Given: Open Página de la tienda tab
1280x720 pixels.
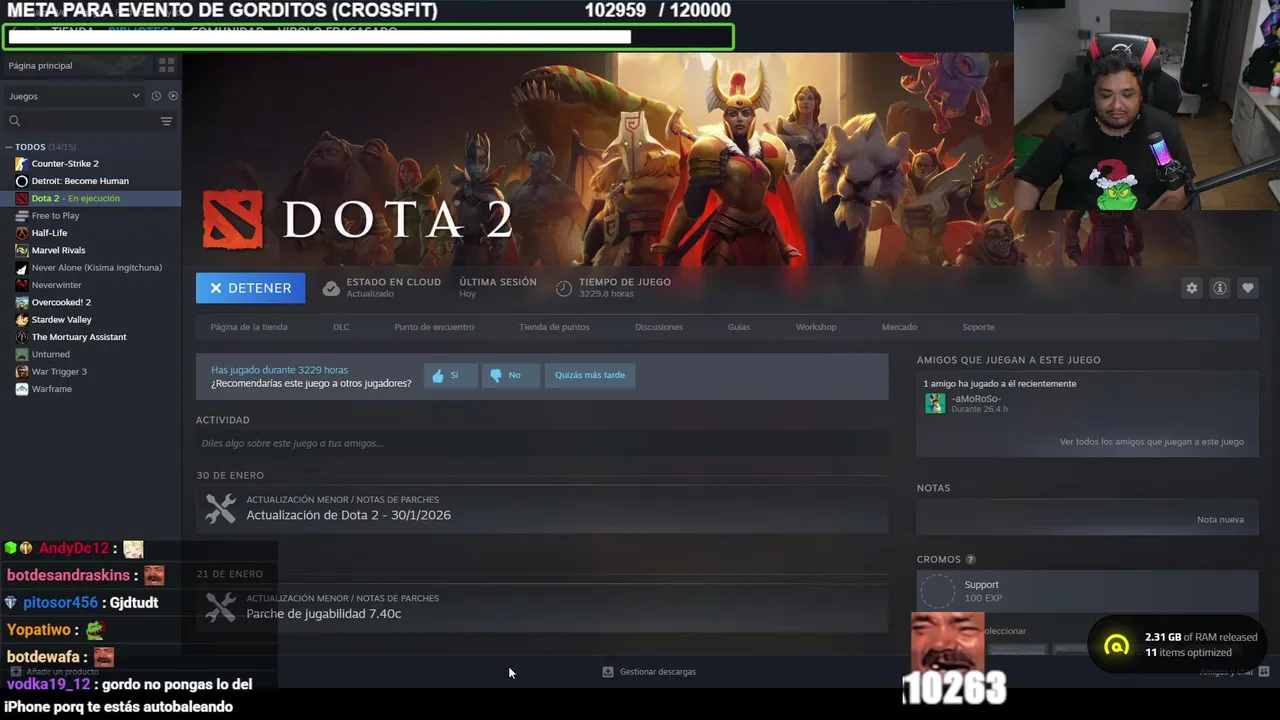Looking at the screenshot, I should 249,327.
